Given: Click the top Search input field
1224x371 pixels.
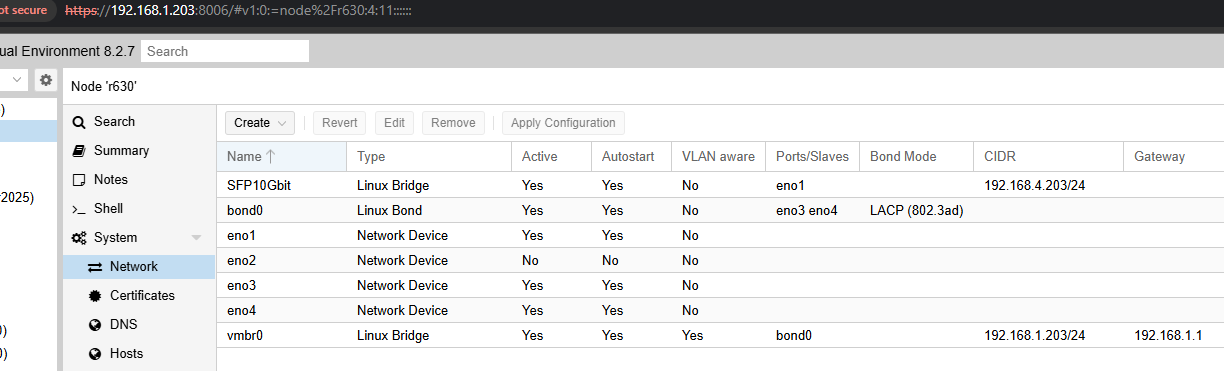Looking at the screenshot, I should point(225,51).
